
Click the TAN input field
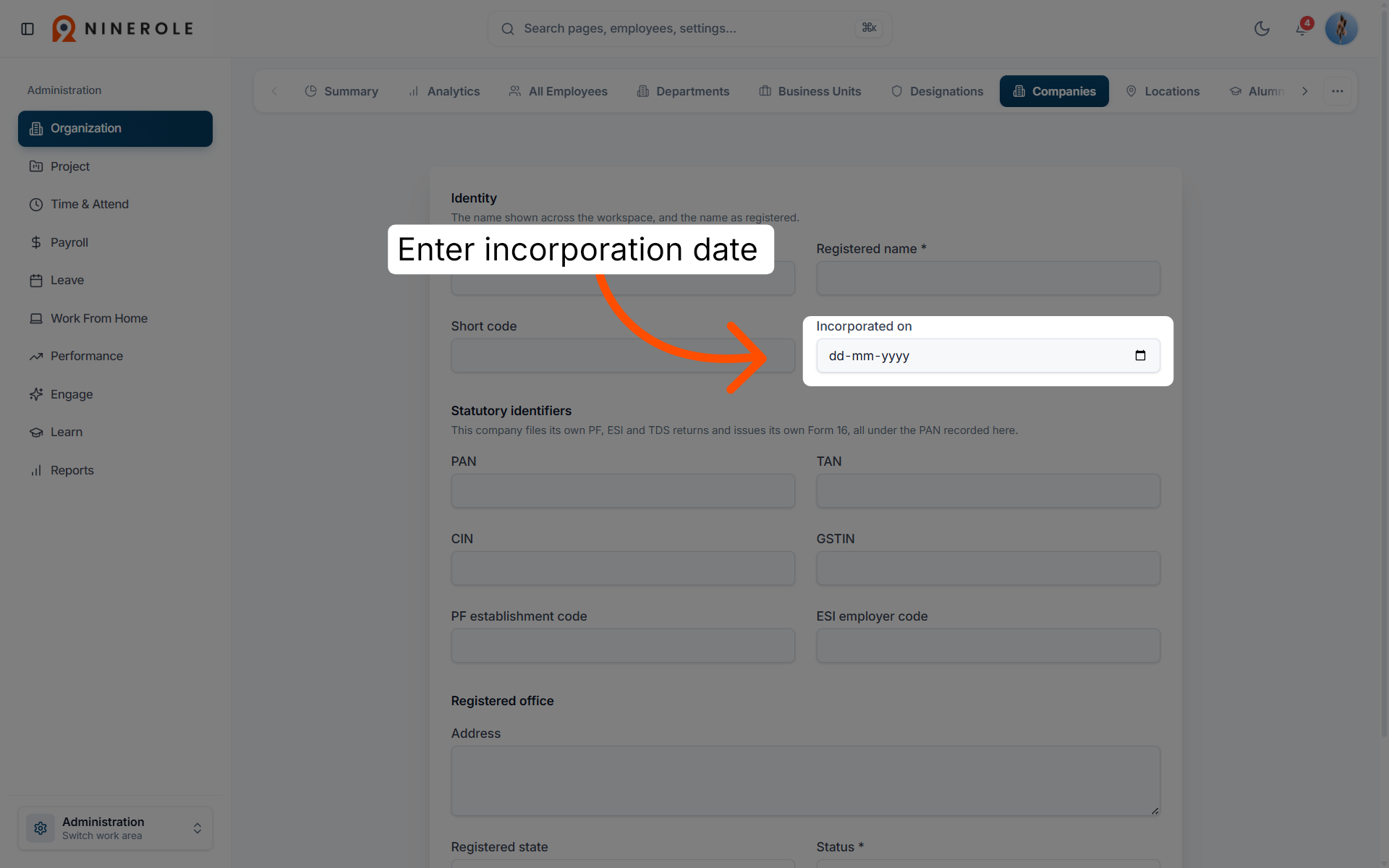pyautogui.click(x=988, y=491)
